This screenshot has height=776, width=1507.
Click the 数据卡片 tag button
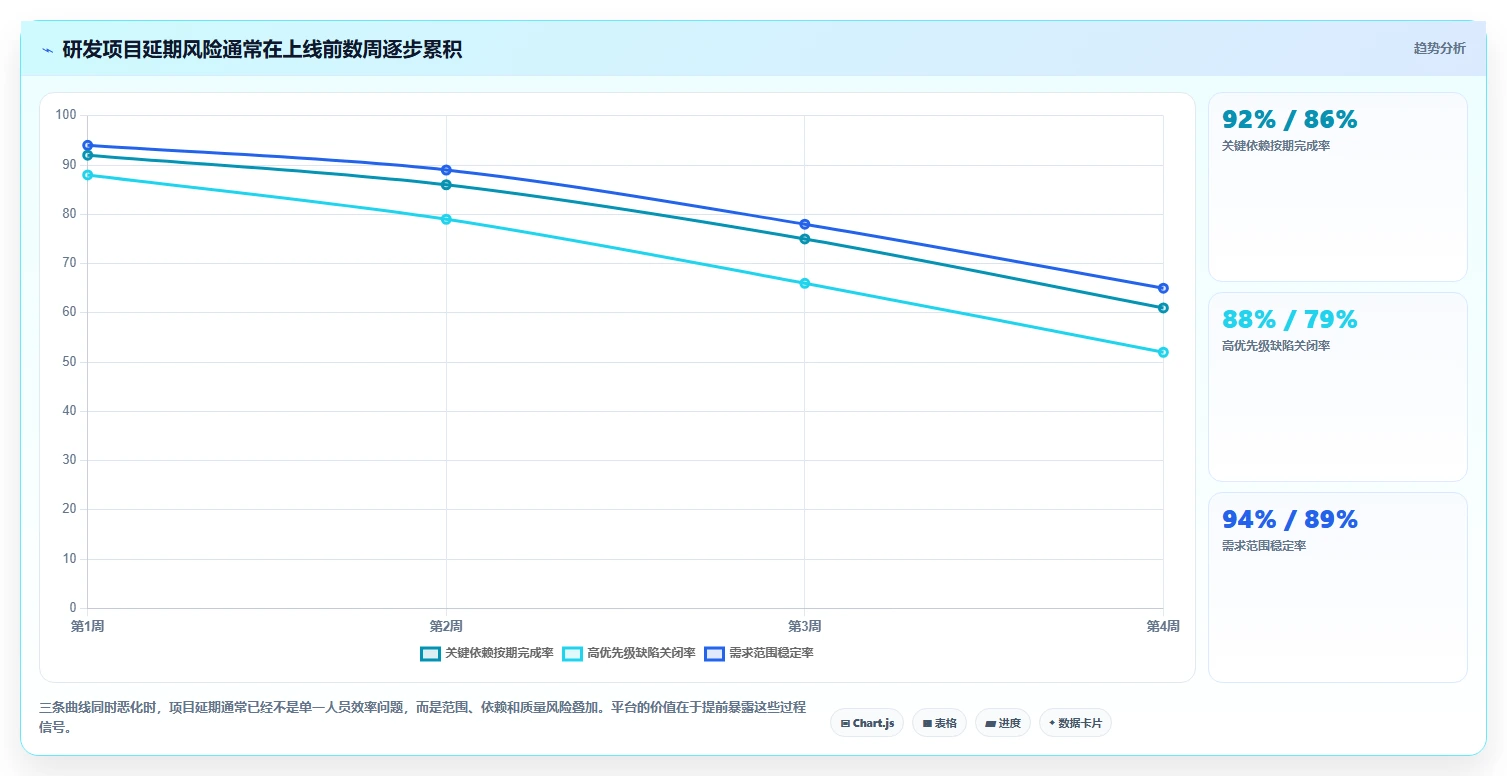[1075, 723]
